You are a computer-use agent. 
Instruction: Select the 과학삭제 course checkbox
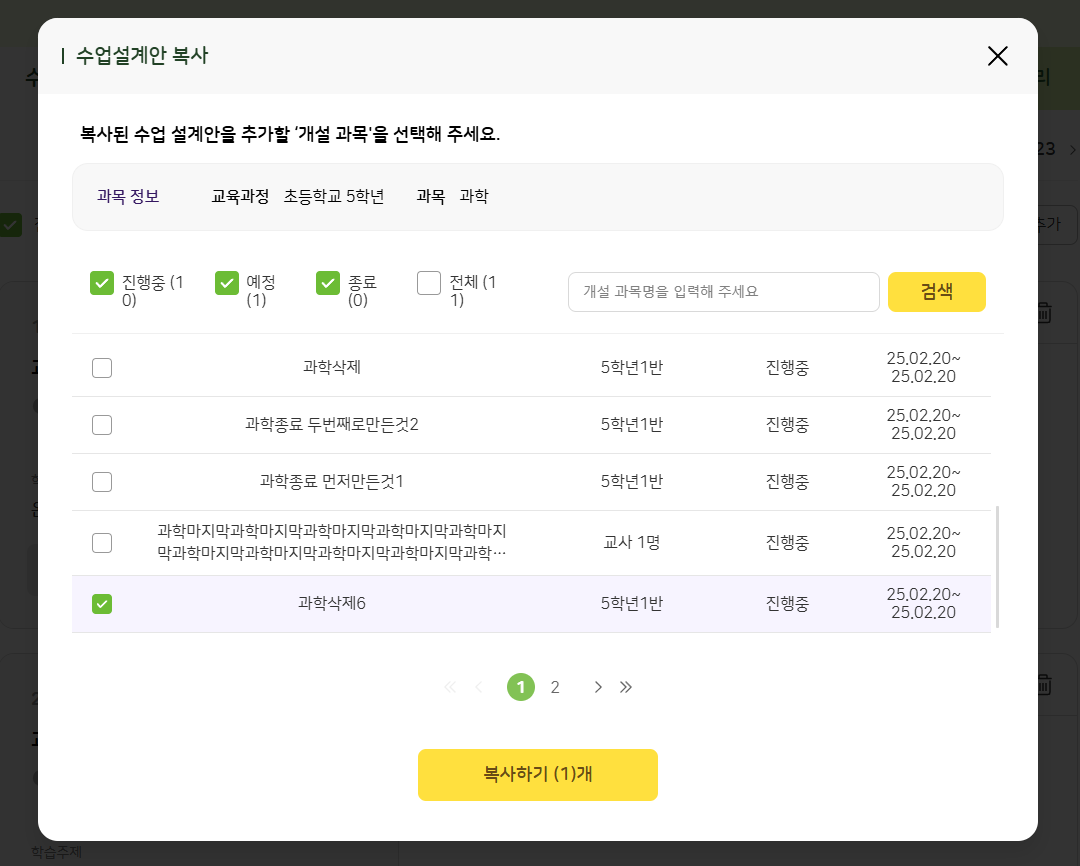click(102, 368)
